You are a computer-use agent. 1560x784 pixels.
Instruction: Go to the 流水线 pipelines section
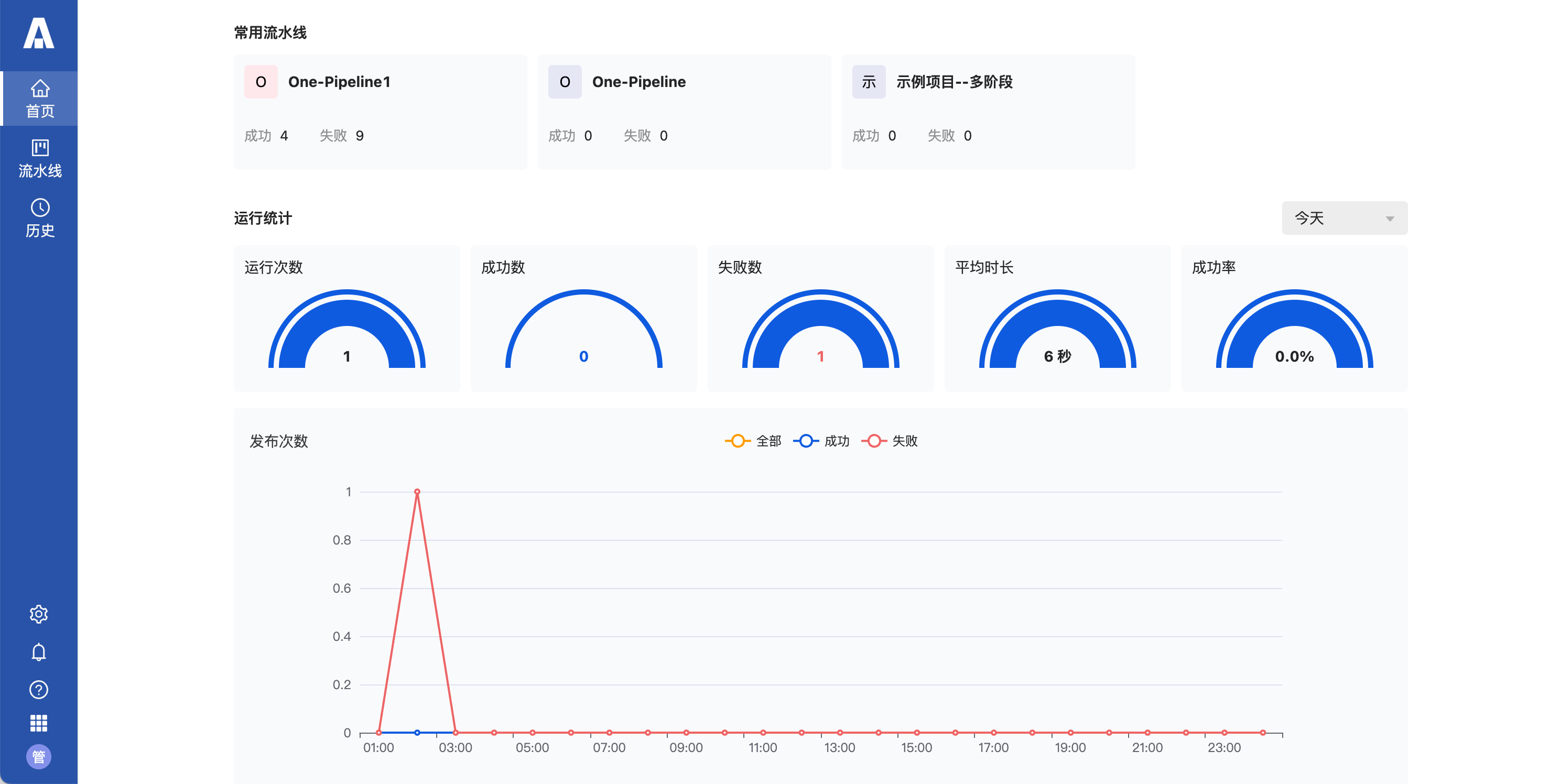(x=40, y=159)
